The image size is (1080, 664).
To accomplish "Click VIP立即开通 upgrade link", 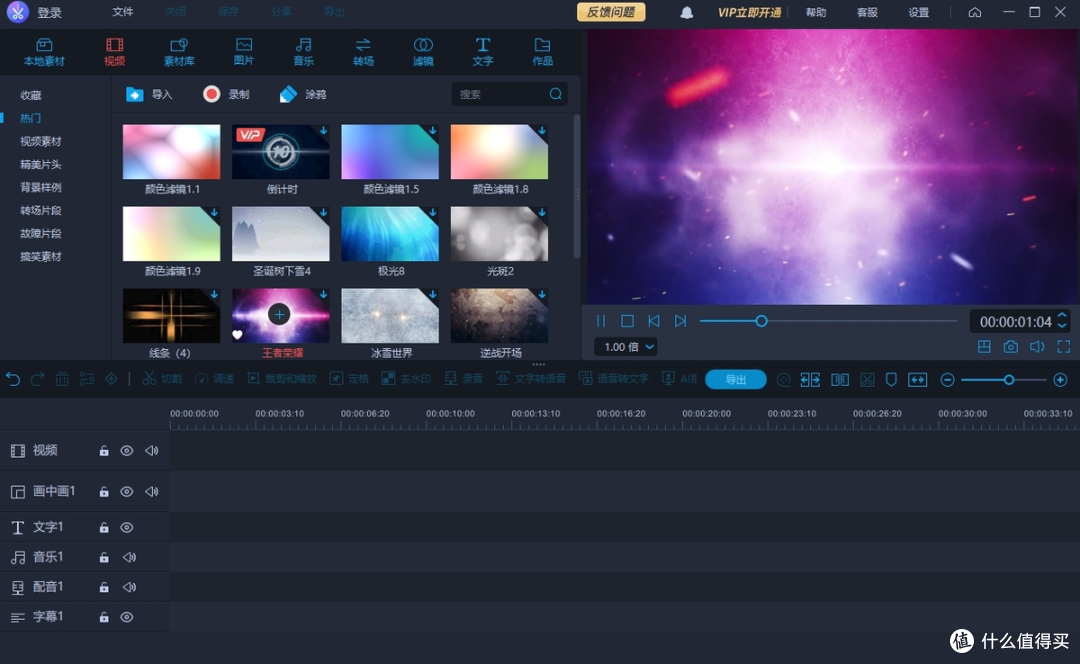I will [x=749, y=12].
